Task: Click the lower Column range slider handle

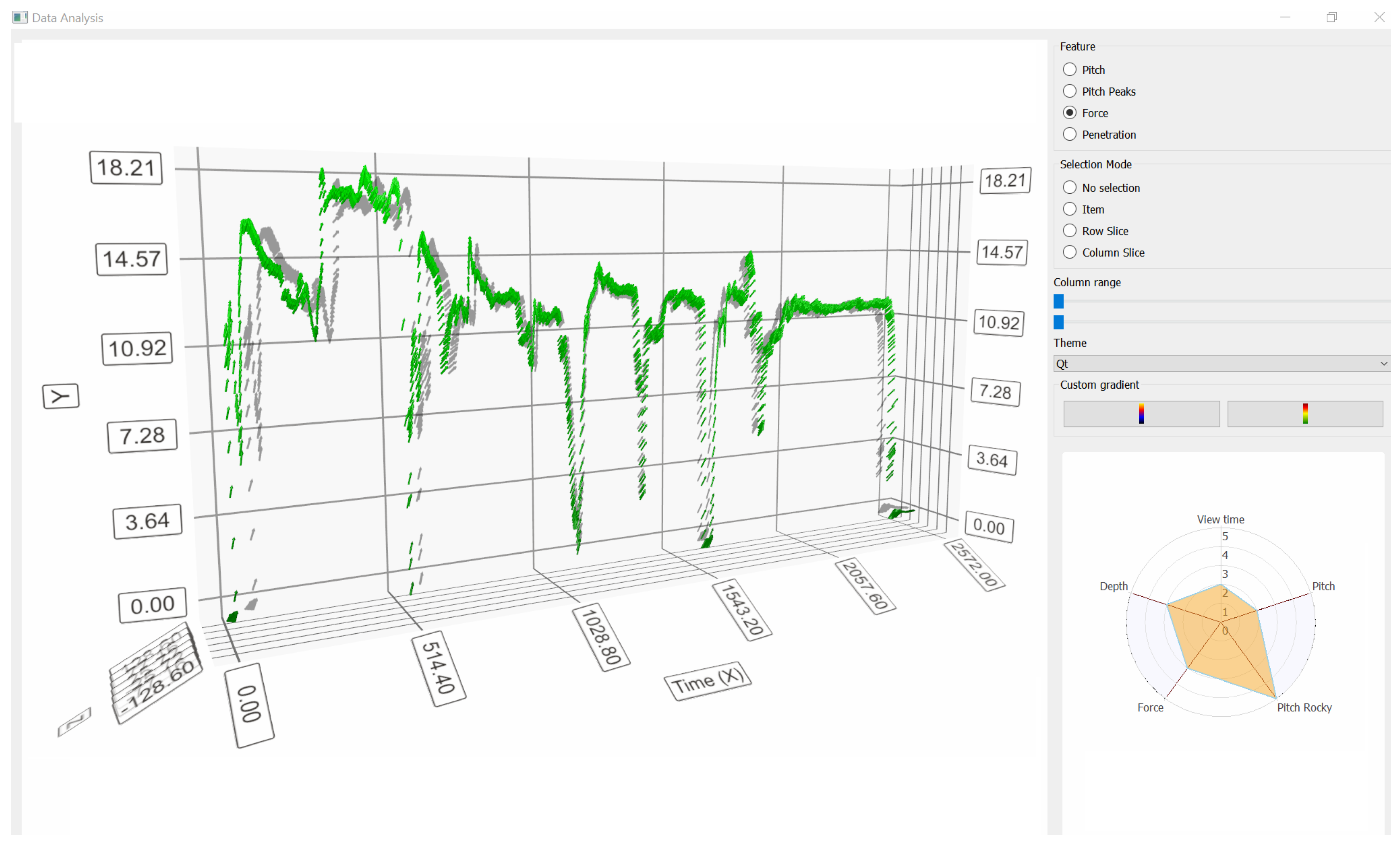Action: pos(1058,322)
